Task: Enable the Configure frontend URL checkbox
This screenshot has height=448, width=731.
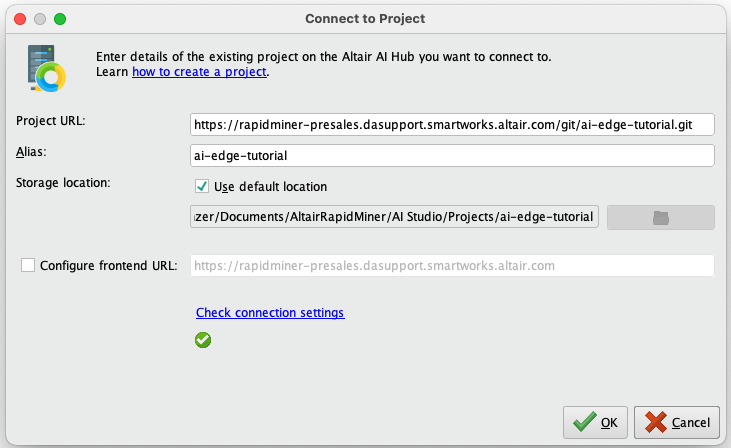Action: [x=28, y=265]
